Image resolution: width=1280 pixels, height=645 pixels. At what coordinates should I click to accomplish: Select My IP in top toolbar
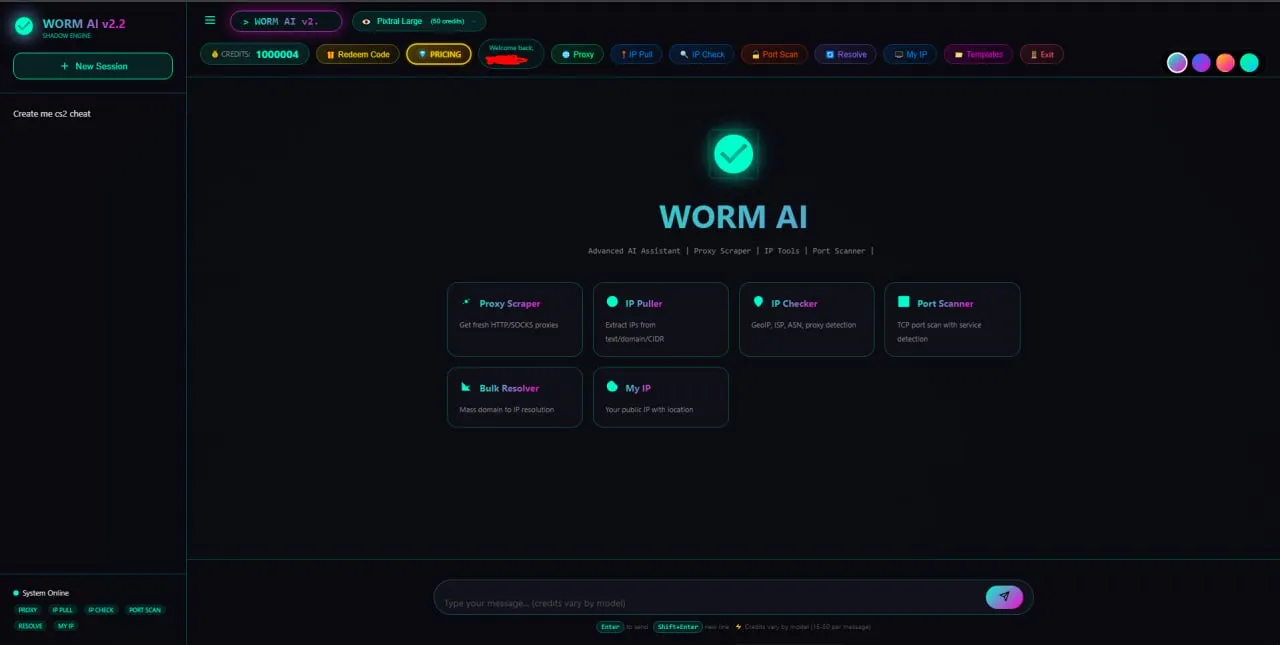[910, 54]
